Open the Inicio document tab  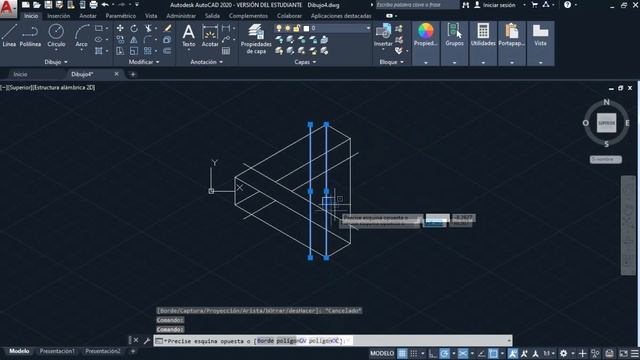pyautogui.click(x=20, y=74)
